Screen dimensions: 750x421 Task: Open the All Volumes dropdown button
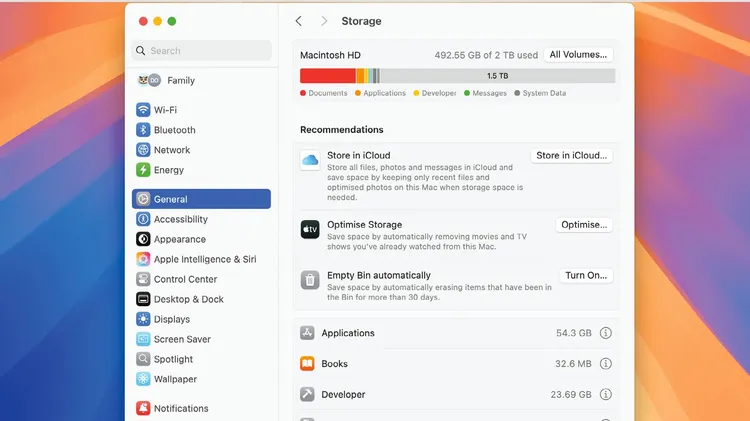tap(579, 55)
